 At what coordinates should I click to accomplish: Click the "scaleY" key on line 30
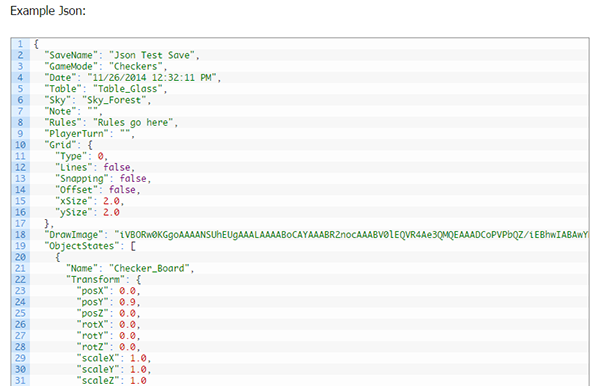[x=98, y=369]
